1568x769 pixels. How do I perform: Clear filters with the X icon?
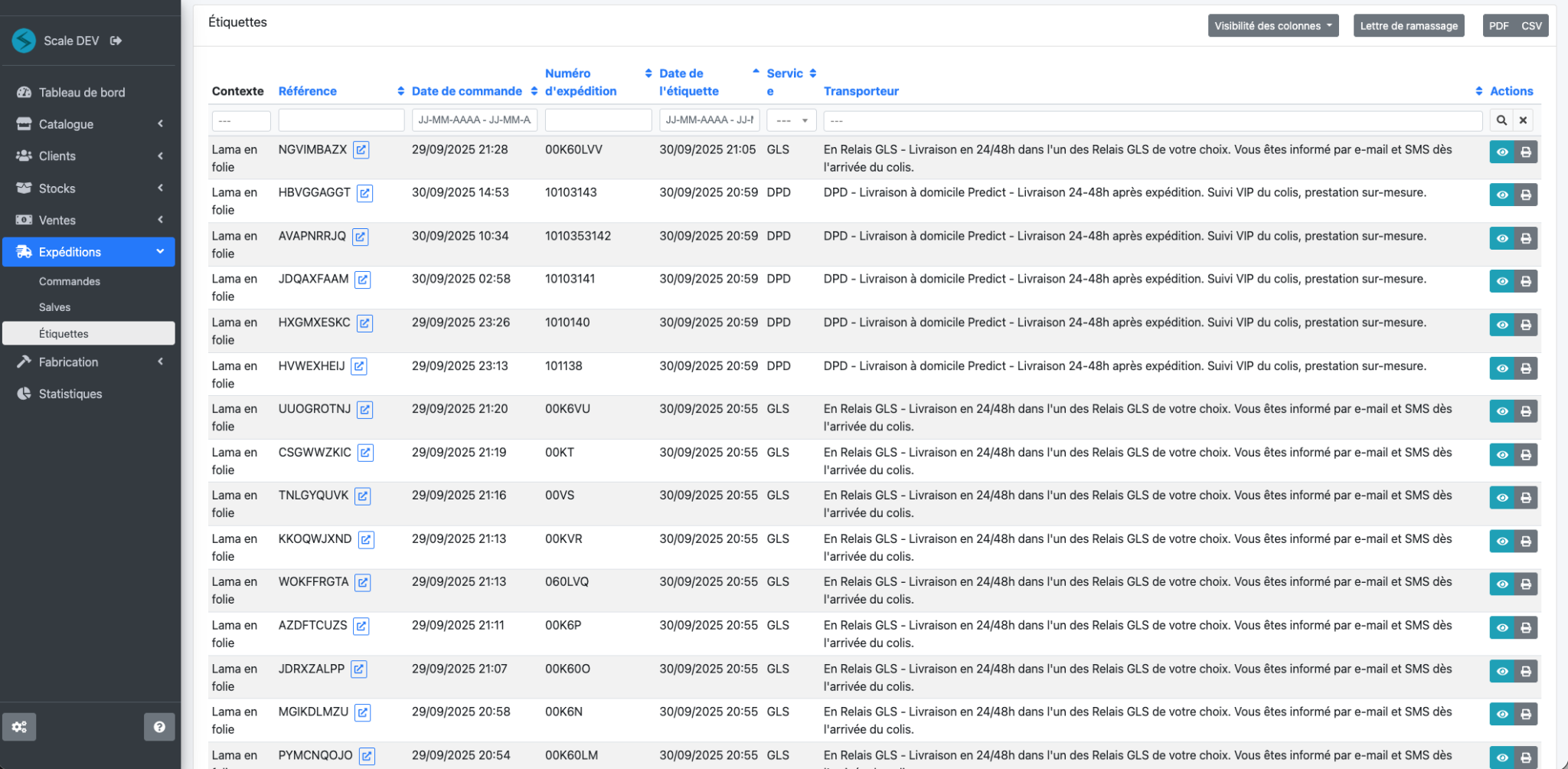click(x=1523, y=120)
